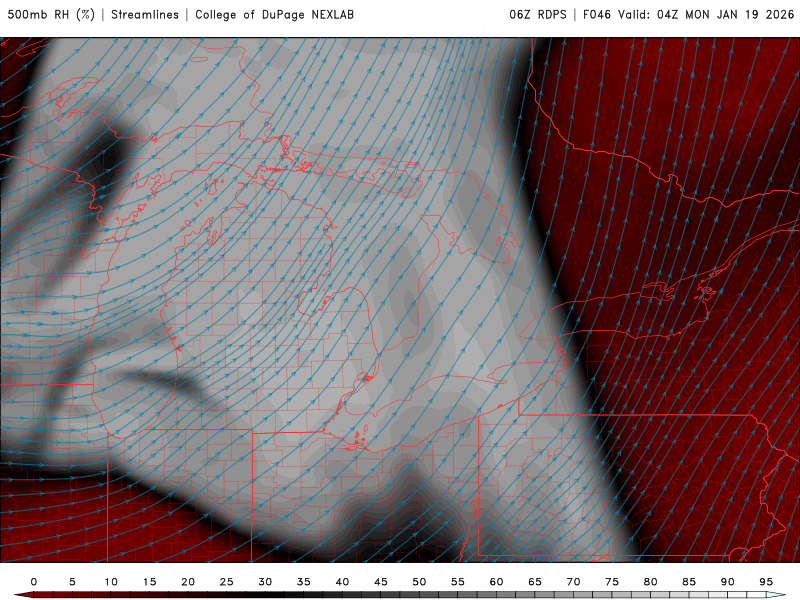Click the color scale label '5'
Image resolution: width=800 pixels, height=600 pixels.
click(72, 582)
